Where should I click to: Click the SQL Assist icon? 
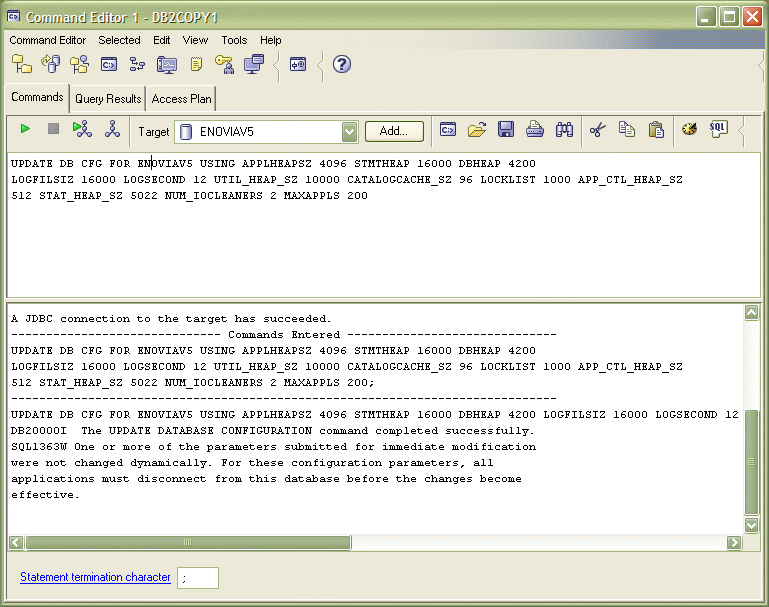tap(718, 129)
